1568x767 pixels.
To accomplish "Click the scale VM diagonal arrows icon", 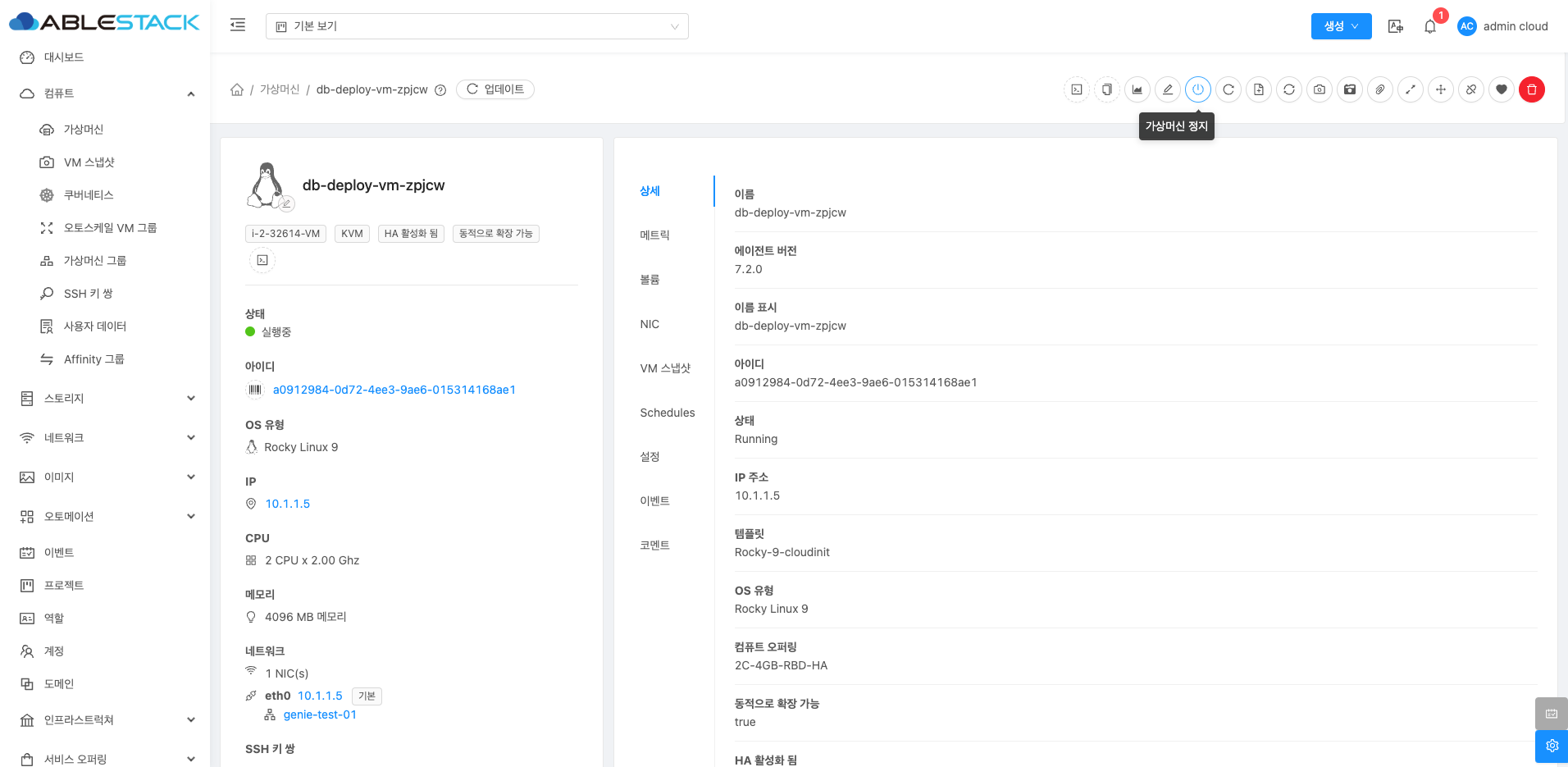I will (1410, 89).
